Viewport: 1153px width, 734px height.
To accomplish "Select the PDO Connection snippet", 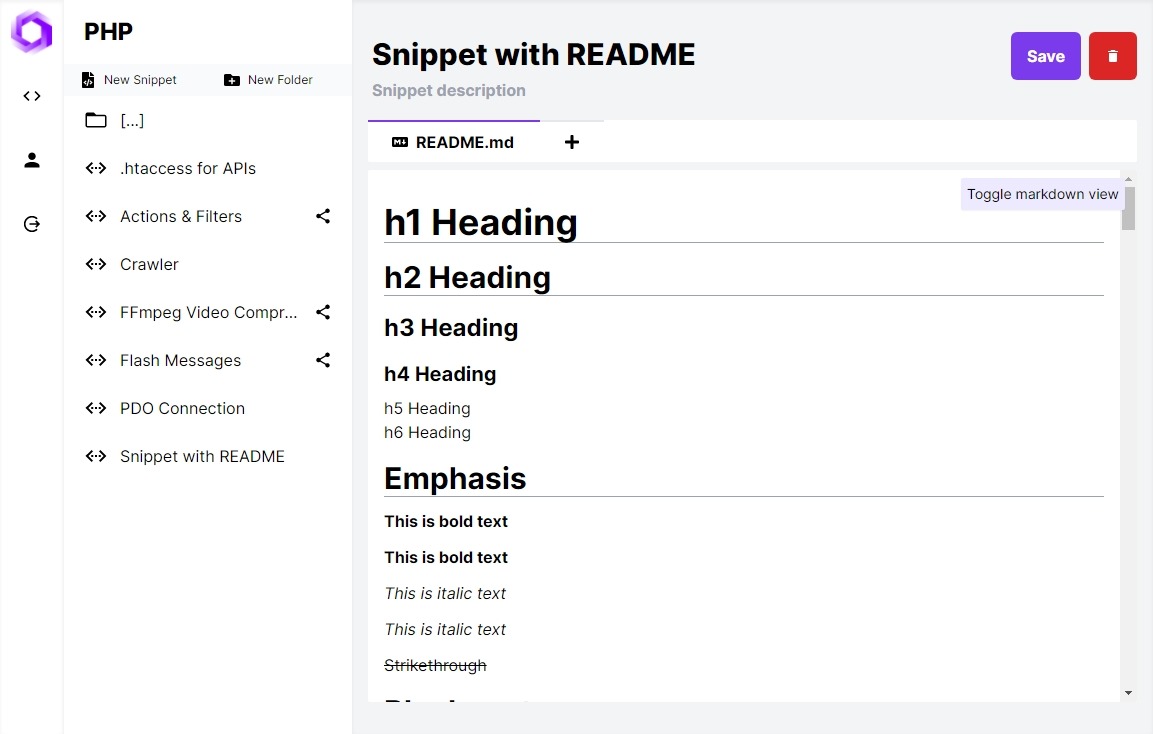I will pos(181,408).
